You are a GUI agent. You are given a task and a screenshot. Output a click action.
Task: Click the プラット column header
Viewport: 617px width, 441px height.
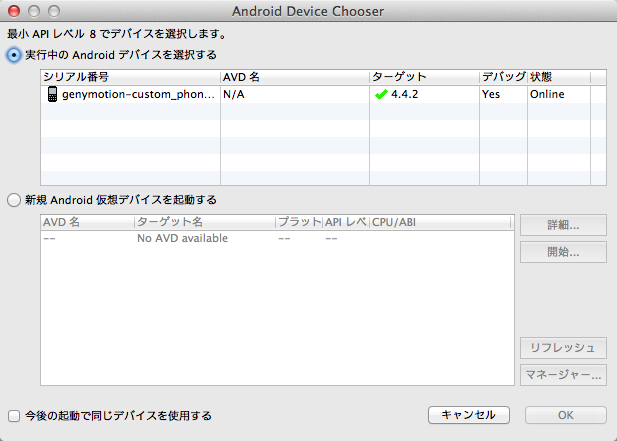pyautogui.click(x=299, y=222)
